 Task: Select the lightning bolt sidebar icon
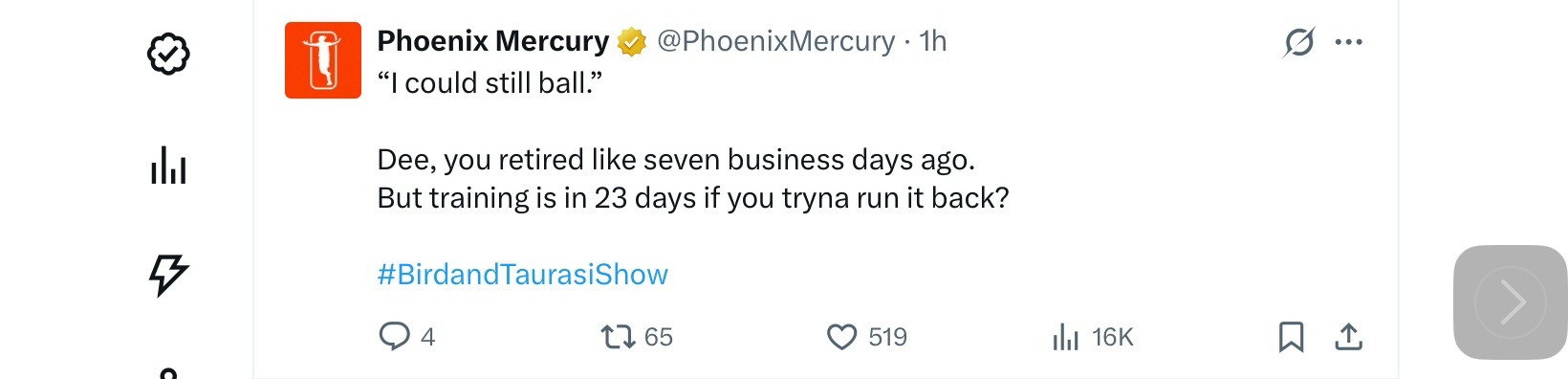168,275
